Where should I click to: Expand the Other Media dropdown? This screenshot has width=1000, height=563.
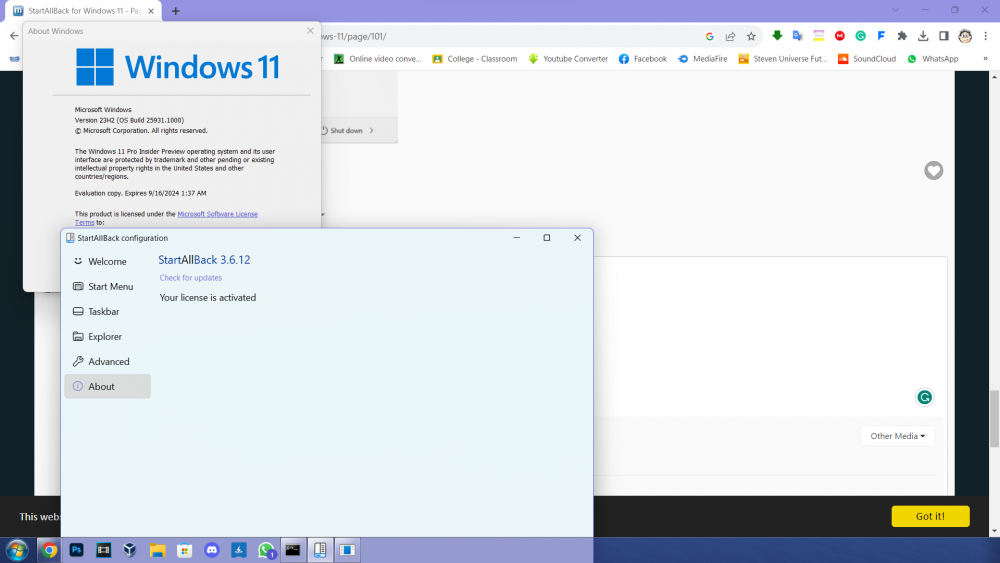coord(897,436)
